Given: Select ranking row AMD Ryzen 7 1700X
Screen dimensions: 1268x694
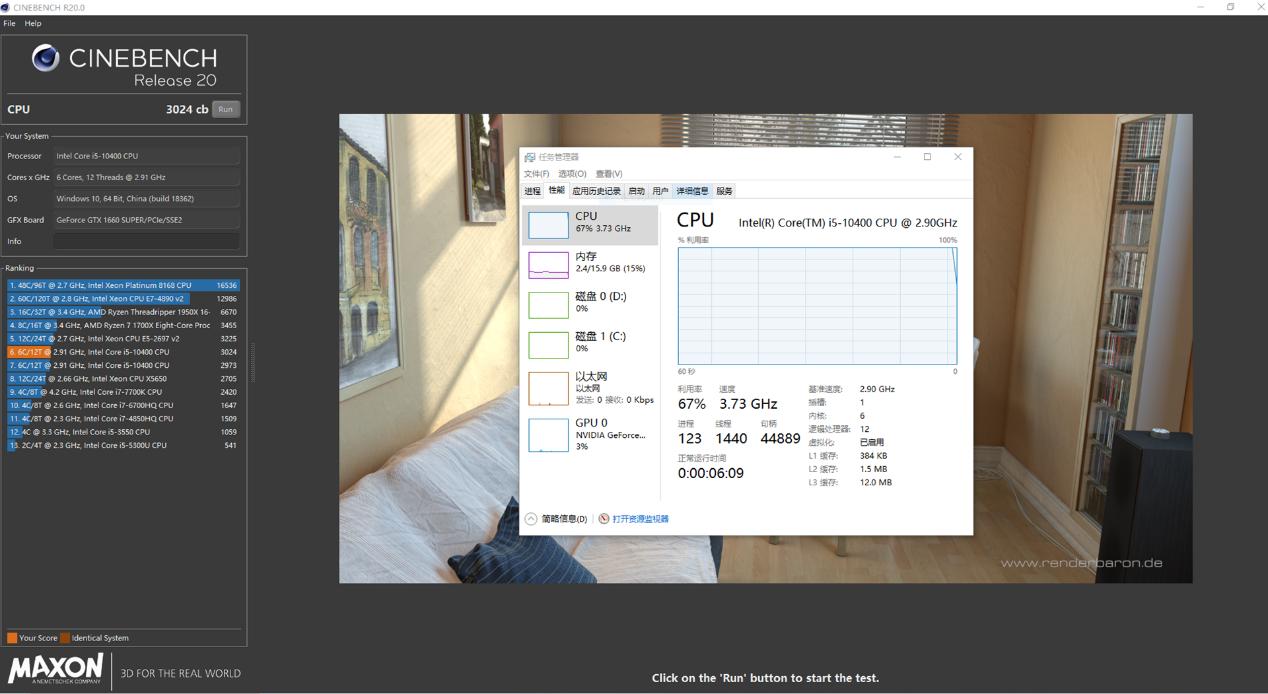Looking at the screenshot, I should [x=123, y=325].
